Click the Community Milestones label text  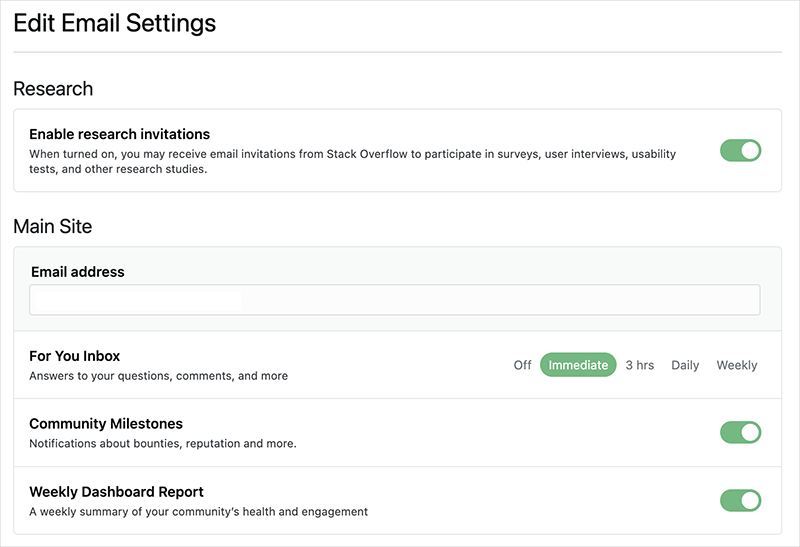pos(106,424)
